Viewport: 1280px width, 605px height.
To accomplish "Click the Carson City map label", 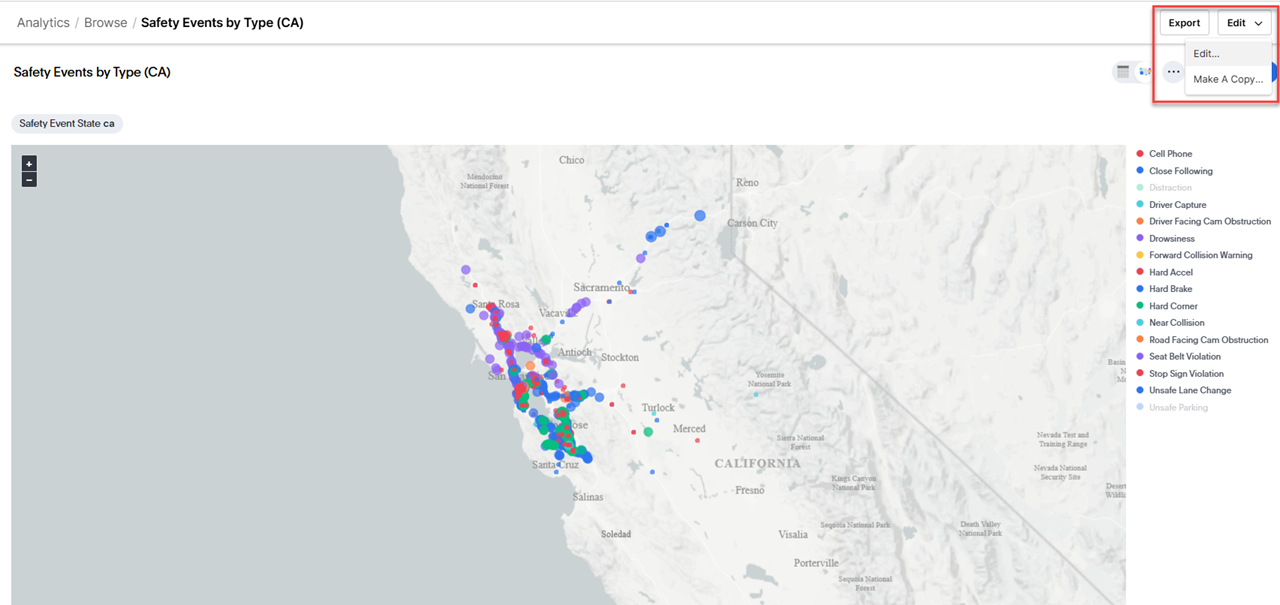I will (753, 223).
